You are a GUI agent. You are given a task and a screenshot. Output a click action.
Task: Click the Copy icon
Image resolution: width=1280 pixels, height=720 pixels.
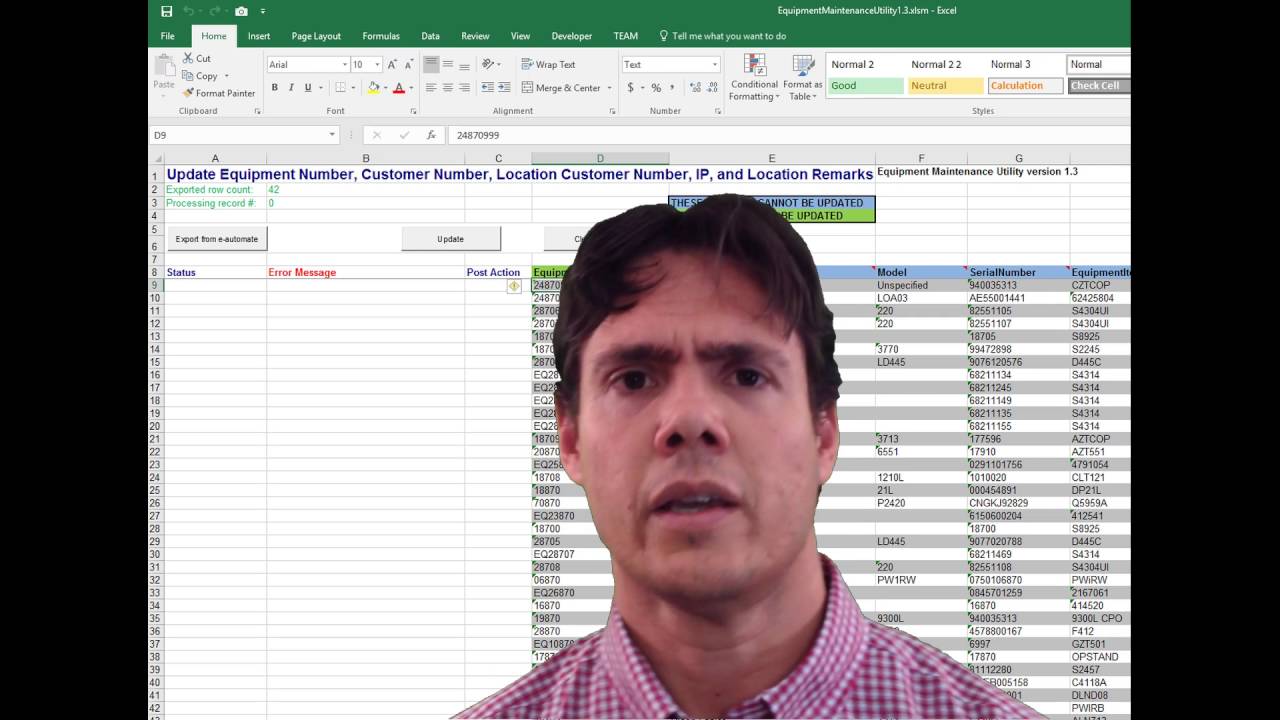pyautogui.click(x=188, y=76)
